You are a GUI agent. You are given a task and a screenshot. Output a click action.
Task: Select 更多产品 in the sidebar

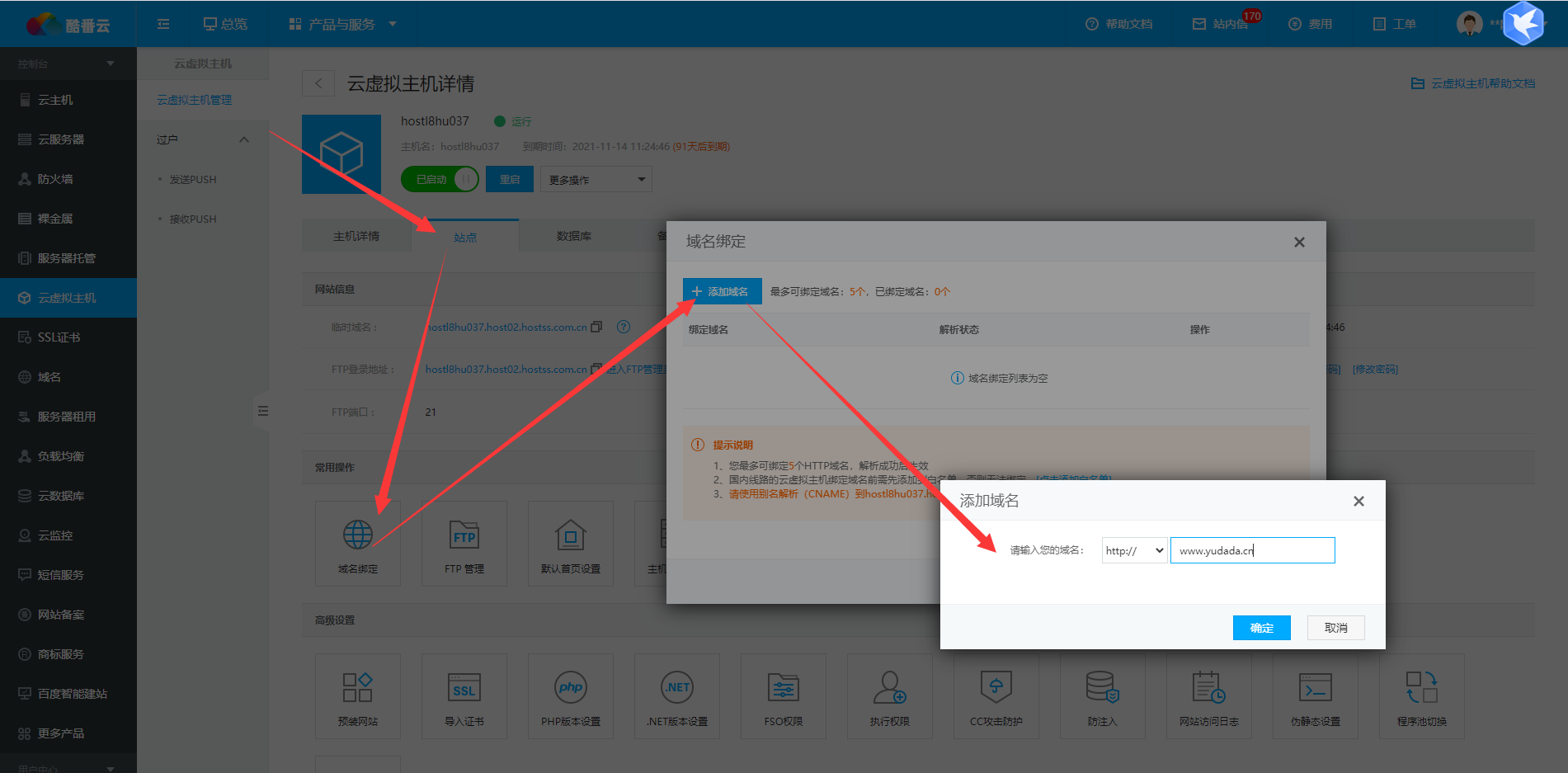(x=68, y=733)
